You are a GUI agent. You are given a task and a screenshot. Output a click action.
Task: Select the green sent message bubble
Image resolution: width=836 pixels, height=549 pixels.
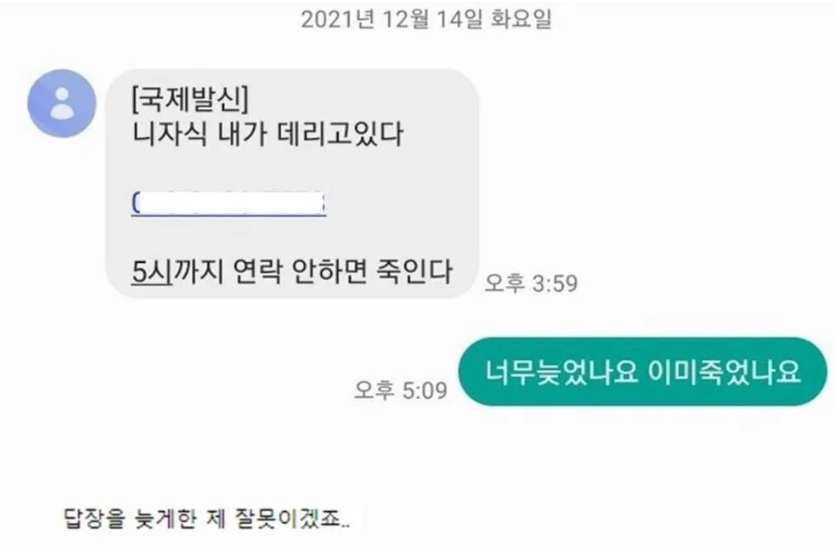point(642,372)
